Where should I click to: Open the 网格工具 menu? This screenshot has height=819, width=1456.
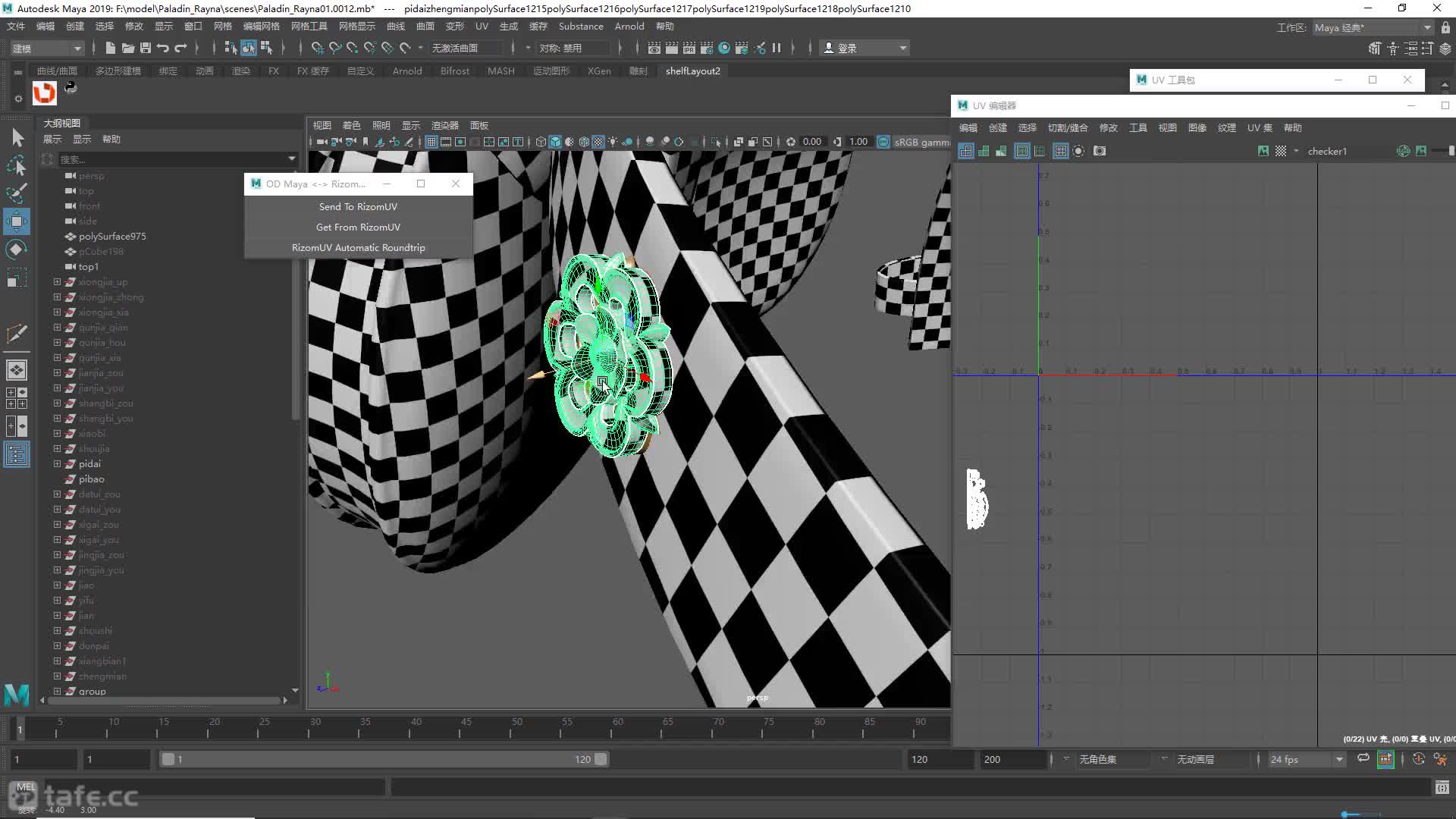309,26
